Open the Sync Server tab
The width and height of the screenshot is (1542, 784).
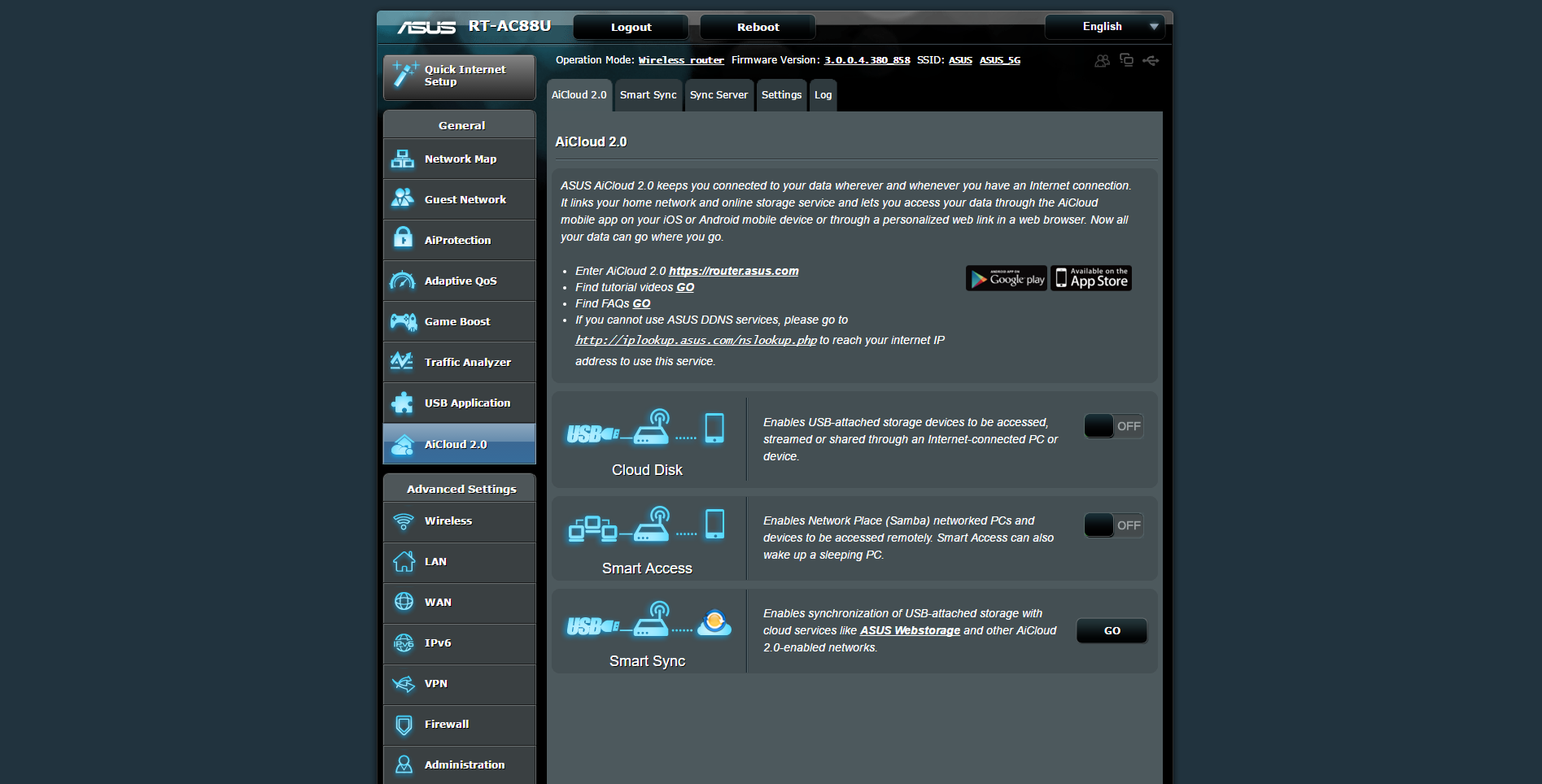(719, 95)
